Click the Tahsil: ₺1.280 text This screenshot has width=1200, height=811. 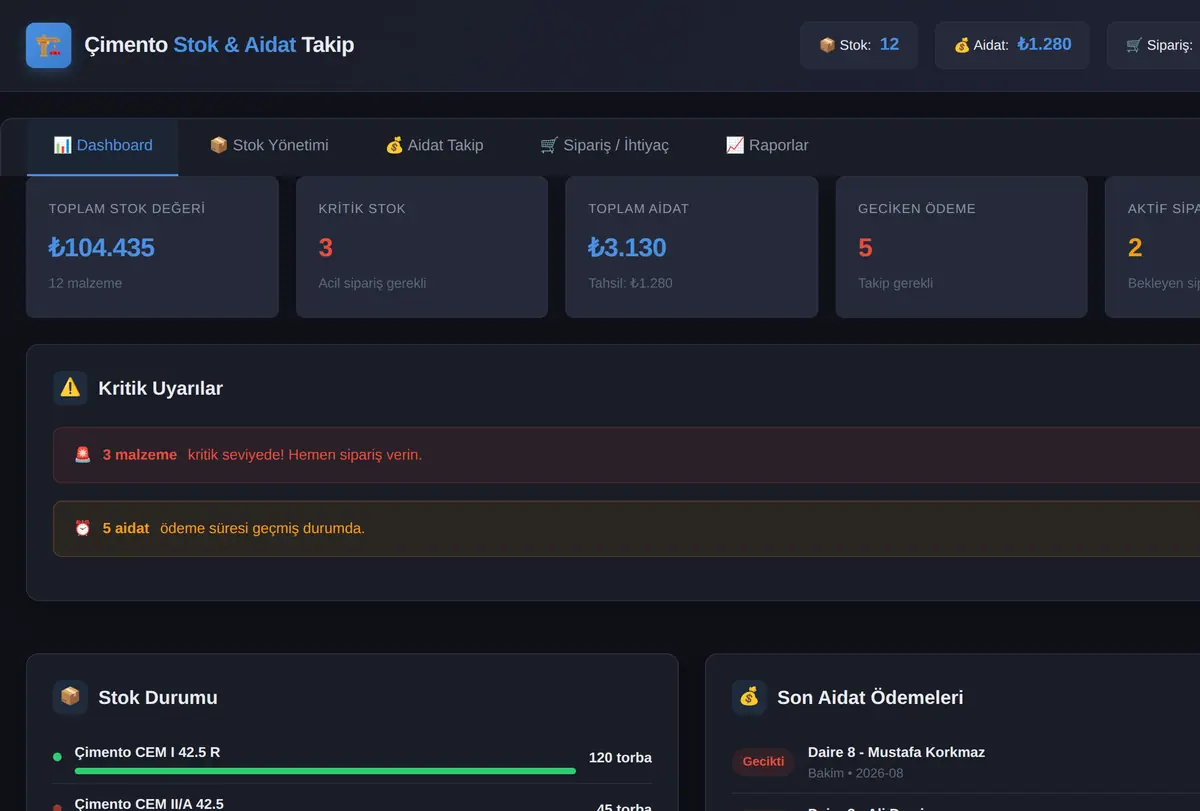pos(630,283)
